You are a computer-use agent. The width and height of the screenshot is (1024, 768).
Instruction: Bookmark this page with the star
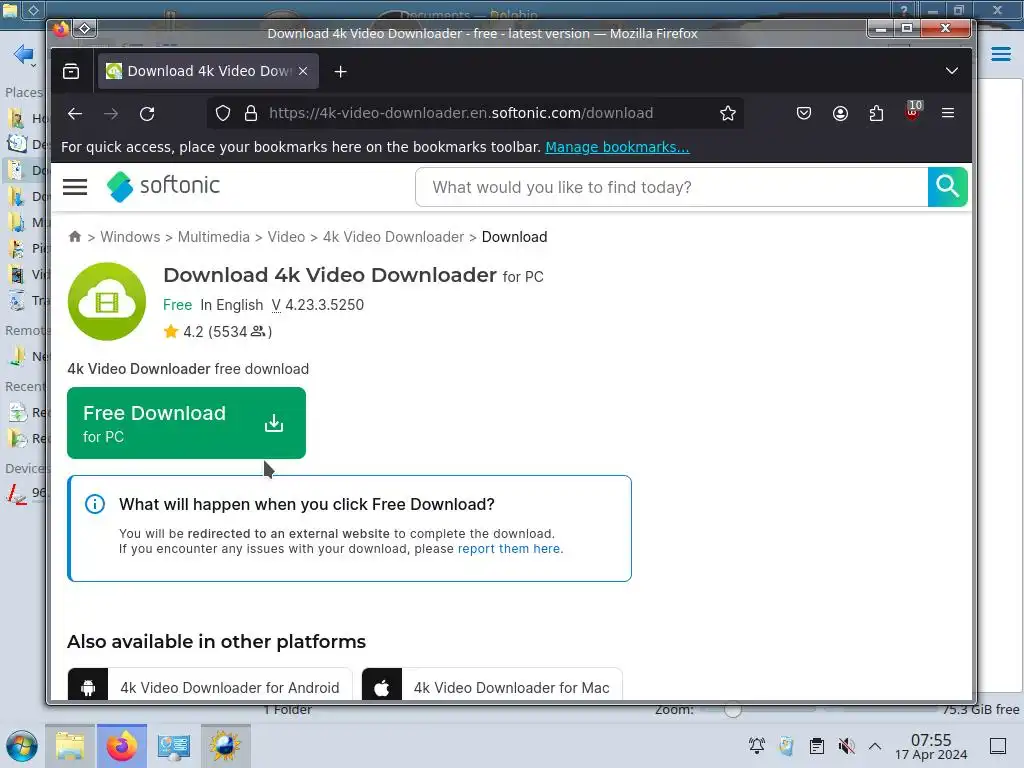[728, 114]
